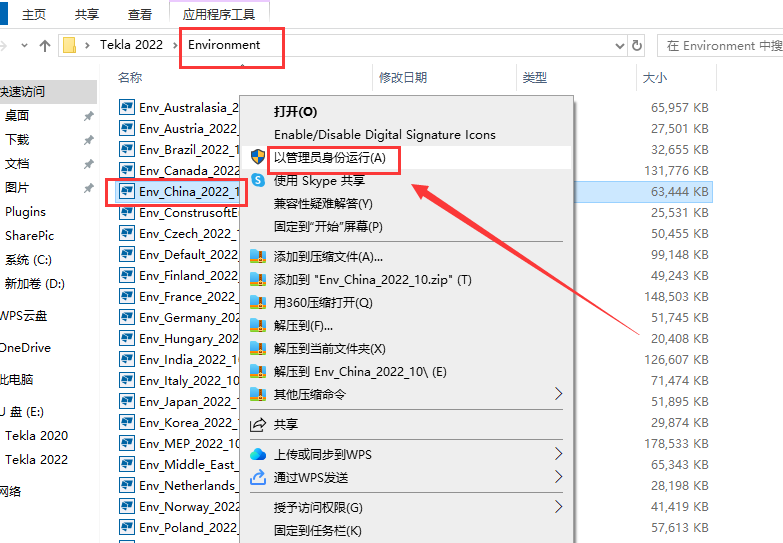Click the Env_France_2022 file icon
The image size is (783, 543).
click(x=127, y=296)
